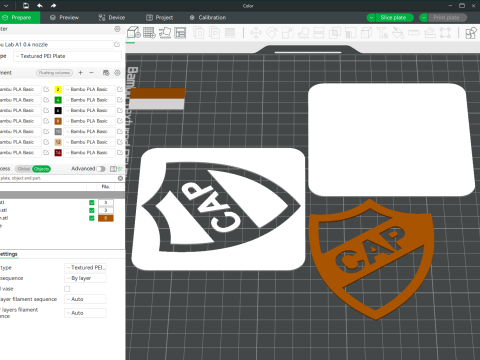Open the Project tab
Viewport: 480px width, 360px height.
pyautogui.click(x=160, y=18)
